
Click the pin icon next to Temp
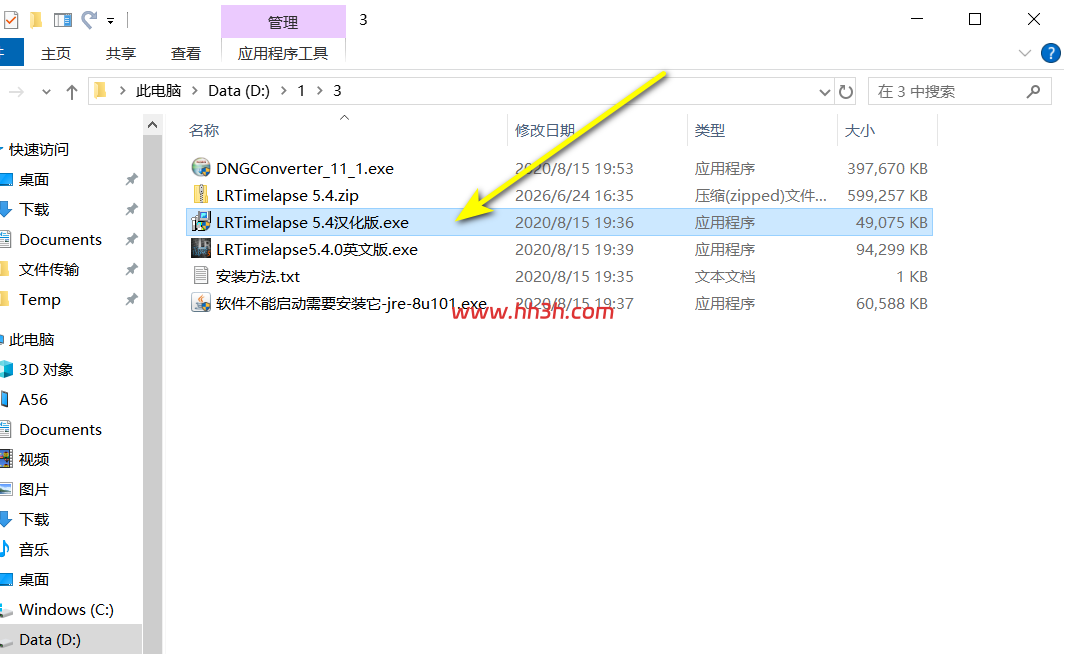131,299
